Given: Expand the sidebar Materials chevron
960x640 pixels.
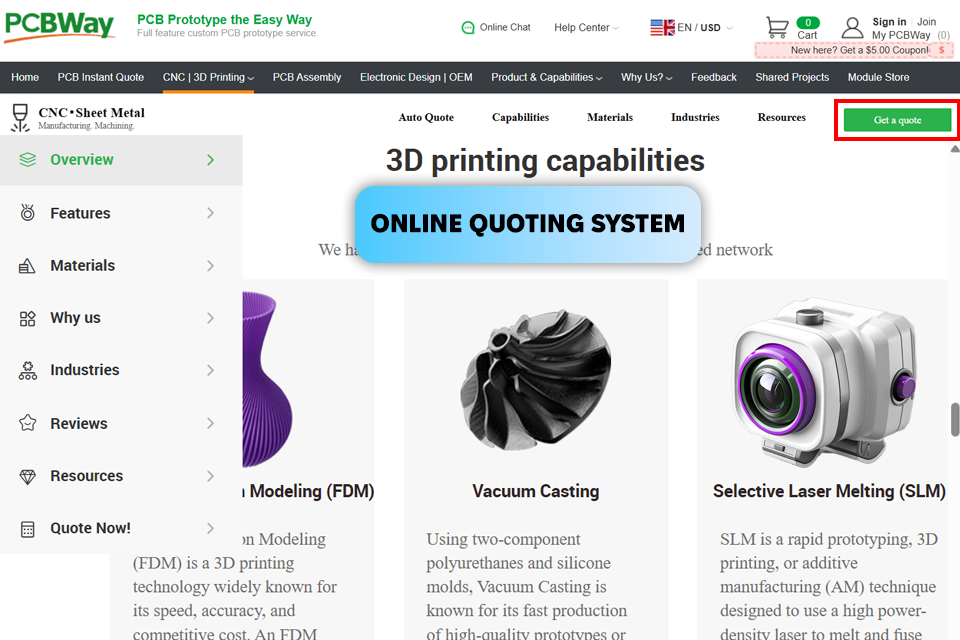Looking at the screenshot, I should [x=211, y=266].
